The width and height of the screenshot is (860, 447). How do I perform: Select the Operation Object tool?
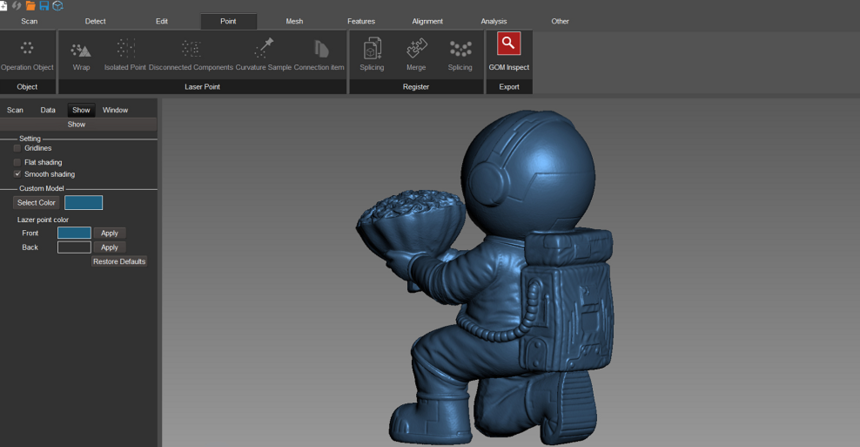27,55
